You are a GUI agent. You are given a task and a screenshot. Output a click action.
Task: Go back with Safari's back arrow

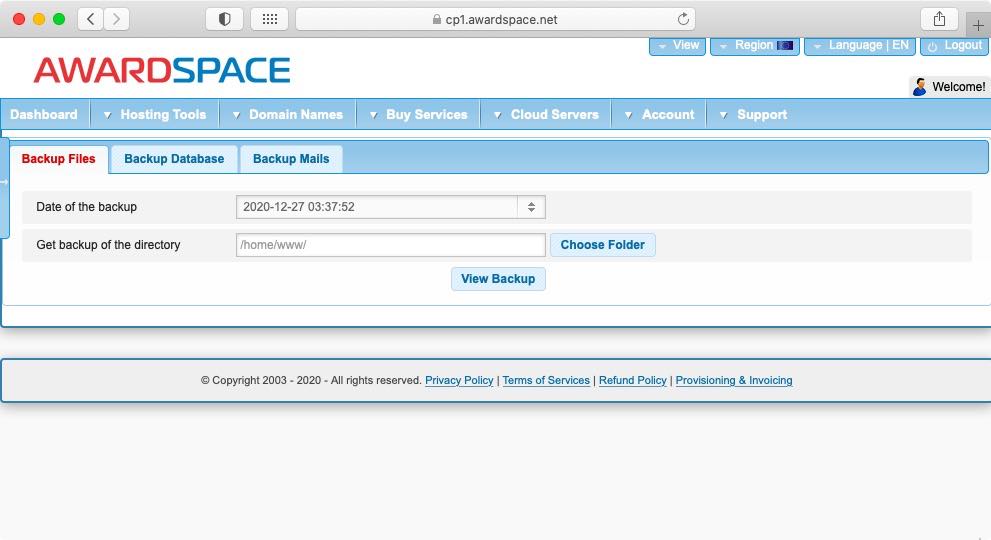click(x=90, y=19)
